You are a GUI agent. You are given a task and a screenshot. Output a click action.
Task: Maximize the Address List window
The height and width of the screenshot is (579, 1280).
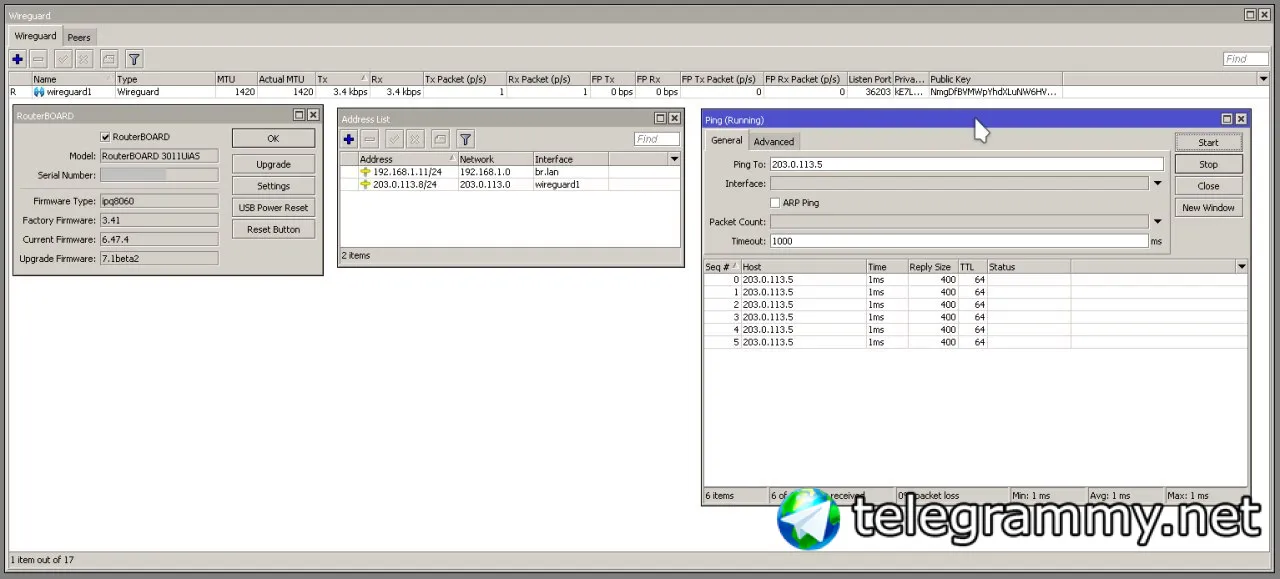click(660, 118)
